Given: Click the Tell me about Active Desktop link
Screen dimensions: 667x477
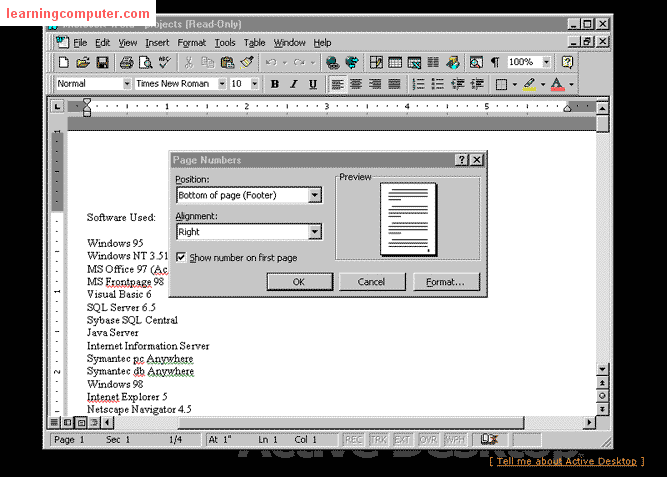Looking at the screenshot, I should (x=567, y=461).
